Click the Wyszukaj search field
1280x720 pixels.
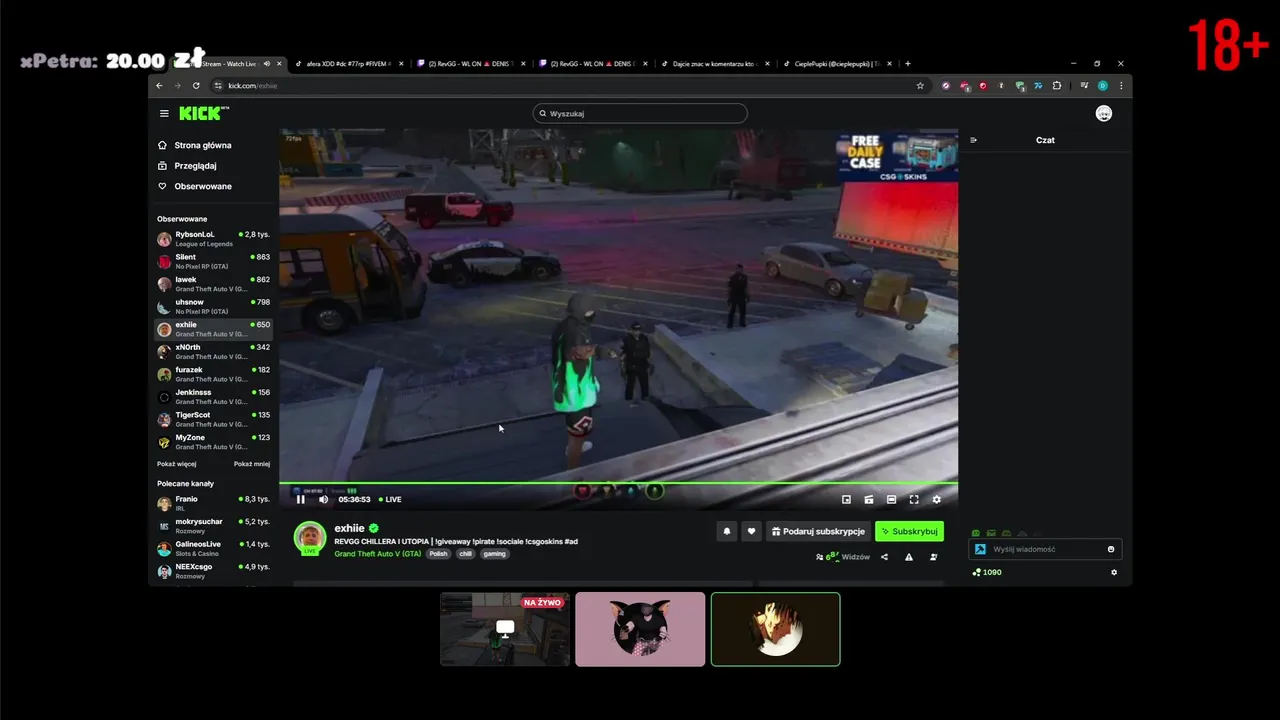pyautogui.click(x=640, y=113)
